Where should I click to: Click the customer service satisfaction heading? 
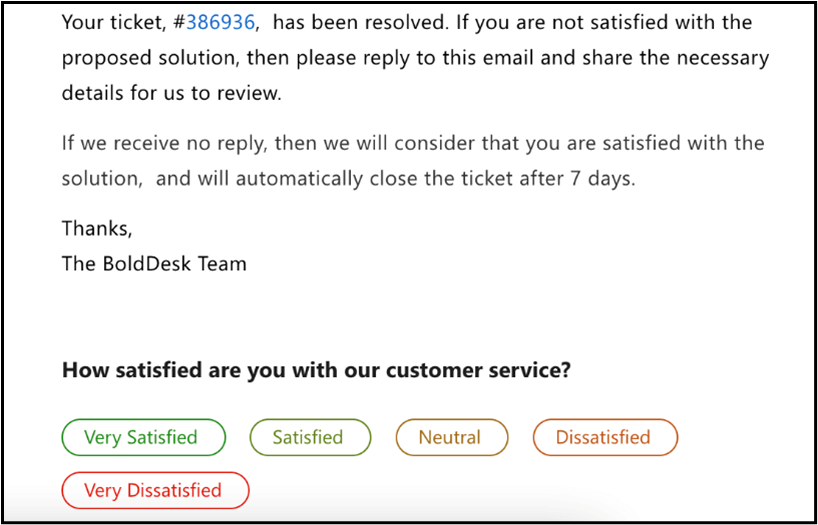[316, 370]
